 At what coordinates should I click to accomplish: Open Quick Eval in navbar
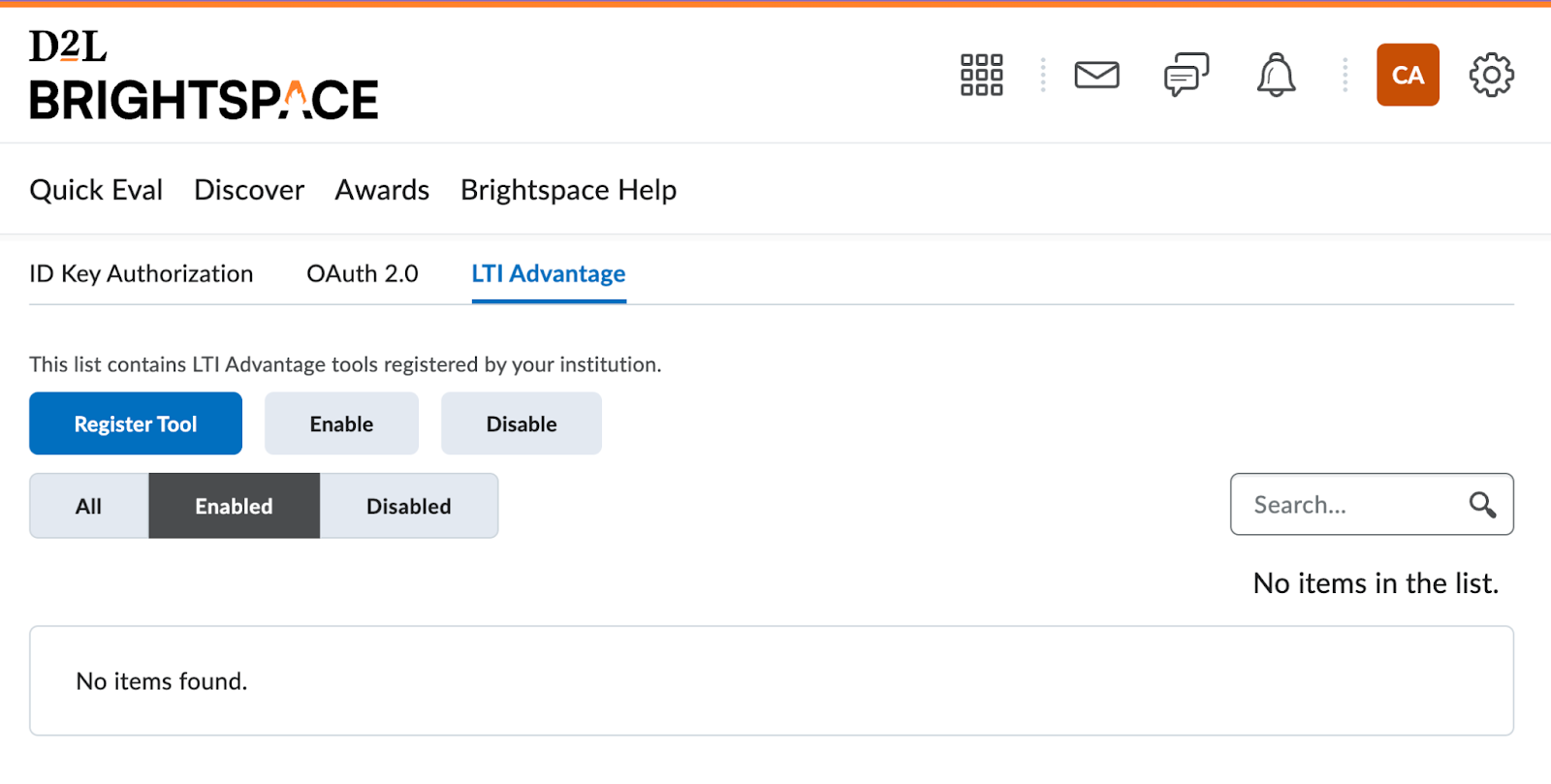point(96,190)
